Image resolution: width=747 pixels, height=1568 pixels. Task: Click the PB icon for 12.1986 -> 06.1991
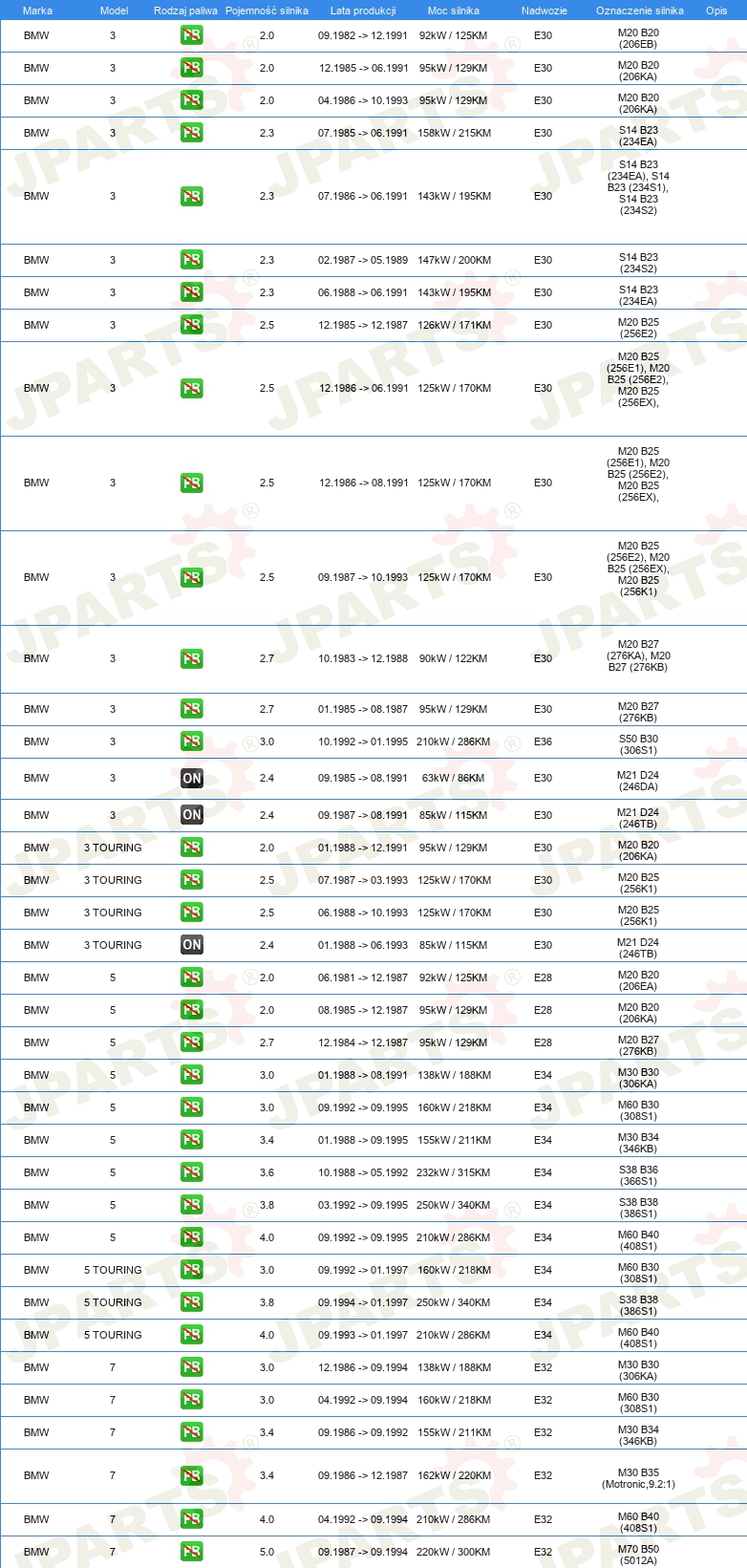coord(192,388)
